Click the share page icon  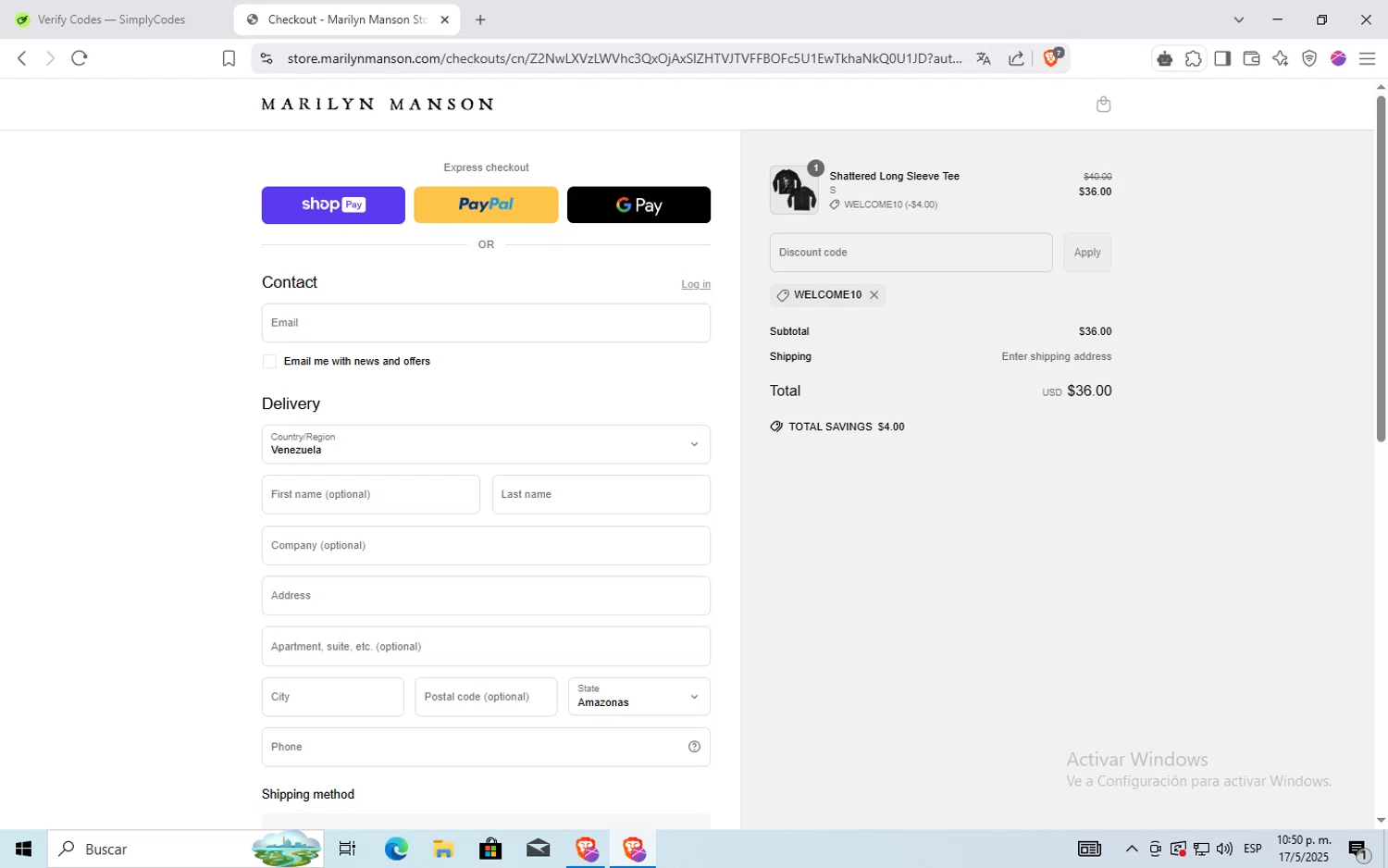[x=1016, y=58]
